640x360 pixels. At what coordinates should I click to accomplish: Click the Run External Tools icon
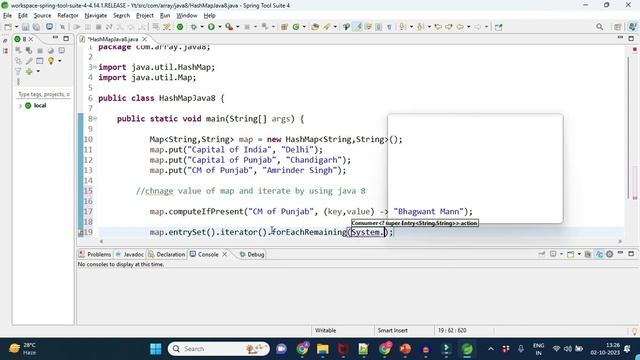tap(229, 27)
